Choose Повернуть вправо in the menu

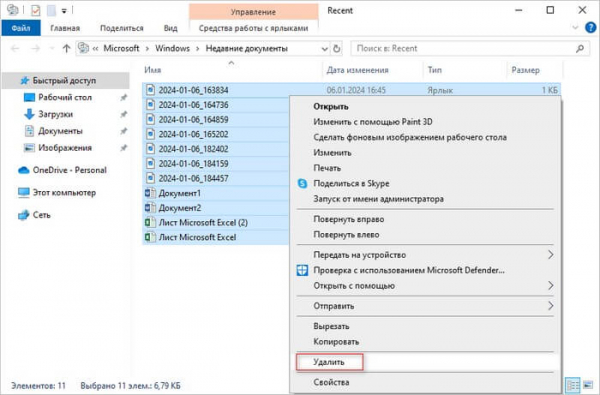point(349,219)
